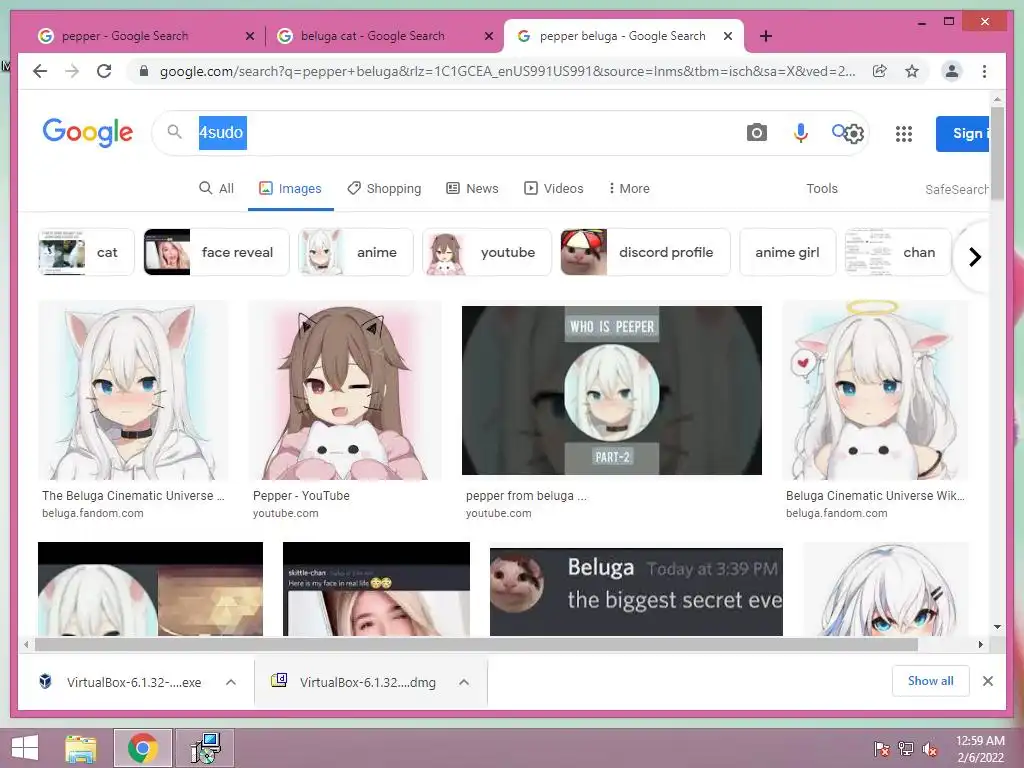Viewport: 1024px width, 768px height.
Task: Click Chrome icon in taskbar
Action: [142, 748]
